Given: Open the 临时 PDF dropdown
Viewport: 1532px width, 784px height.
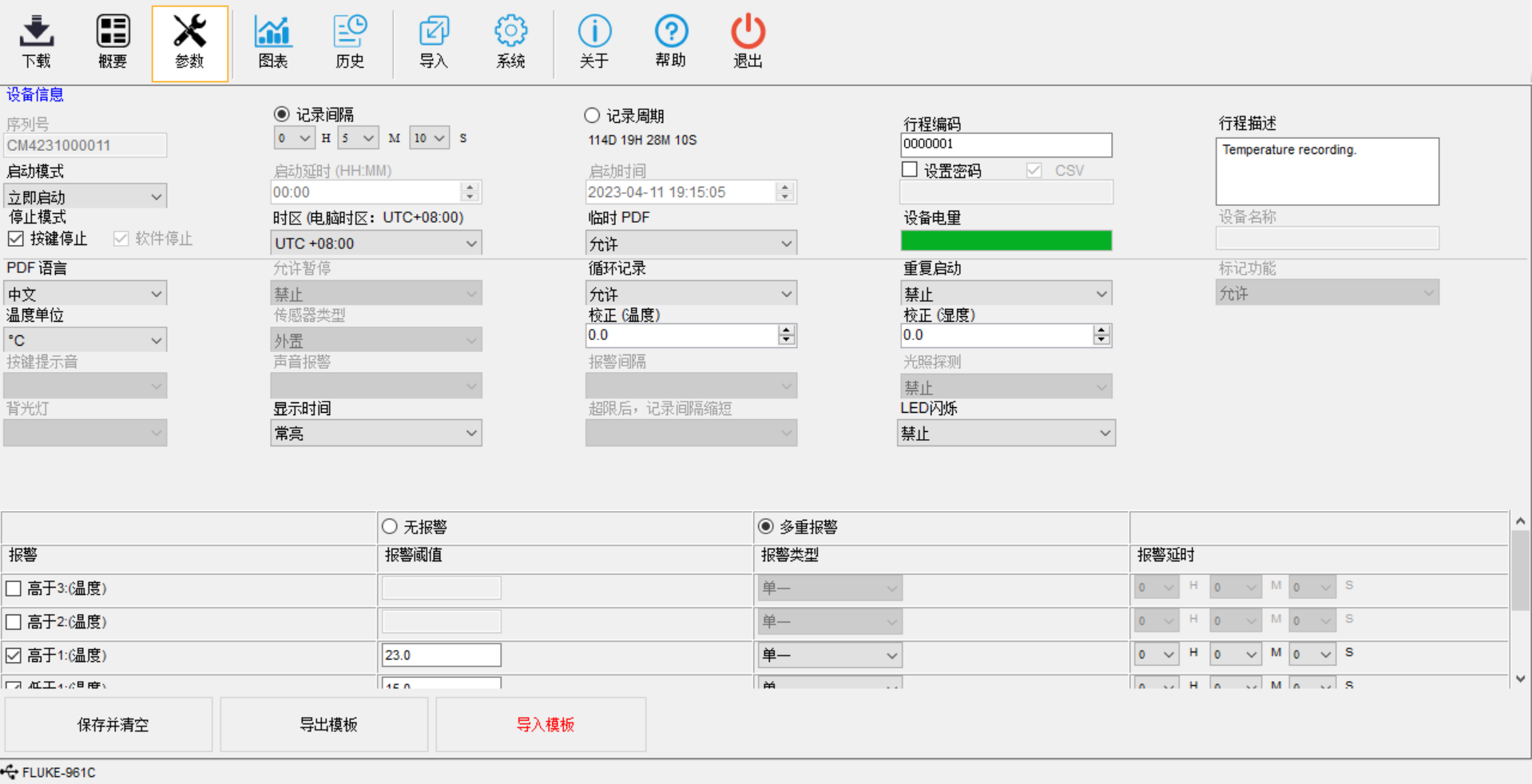Looking at the screenshot, I should pyautogui.click(x=692, y=243).
